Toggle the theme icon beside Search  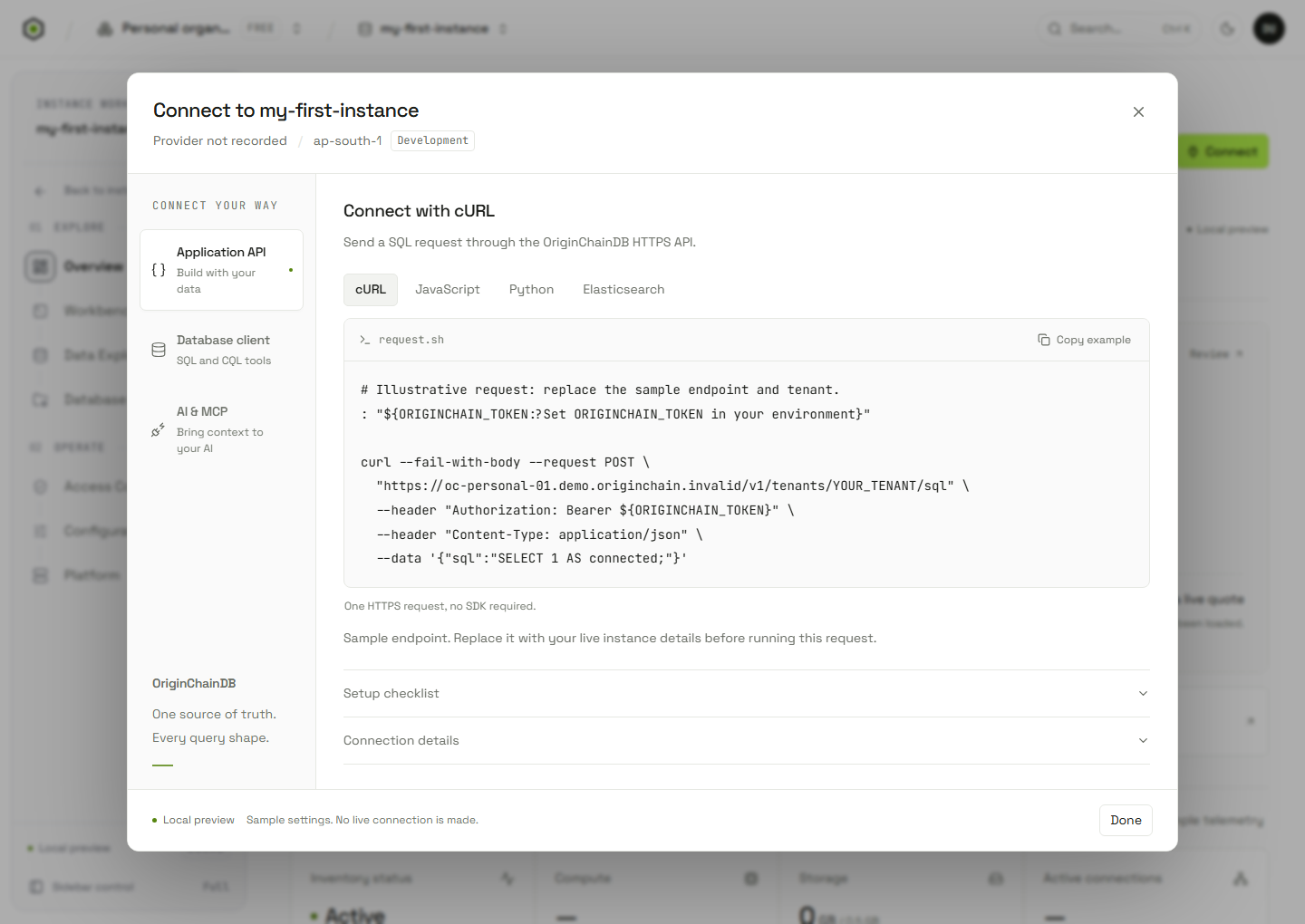[x=1227, y=29]
